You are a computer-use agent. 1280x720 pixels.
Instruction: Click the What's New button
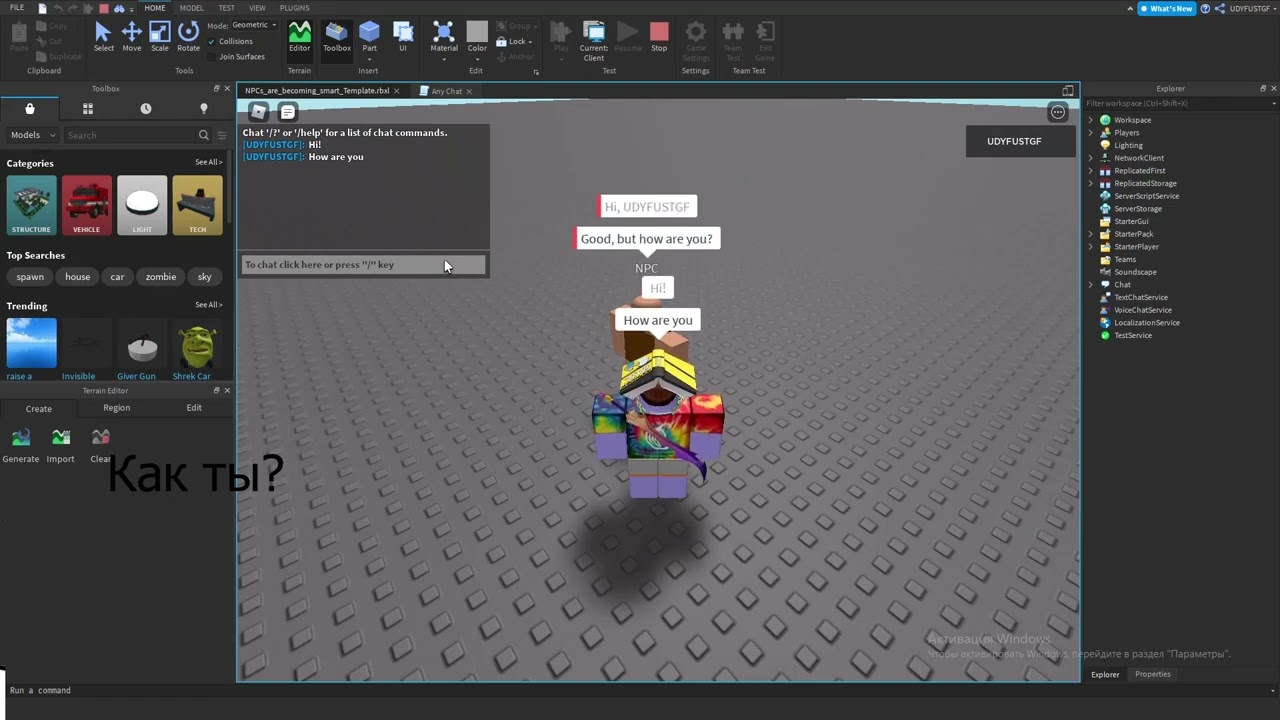click(1167, 9)
